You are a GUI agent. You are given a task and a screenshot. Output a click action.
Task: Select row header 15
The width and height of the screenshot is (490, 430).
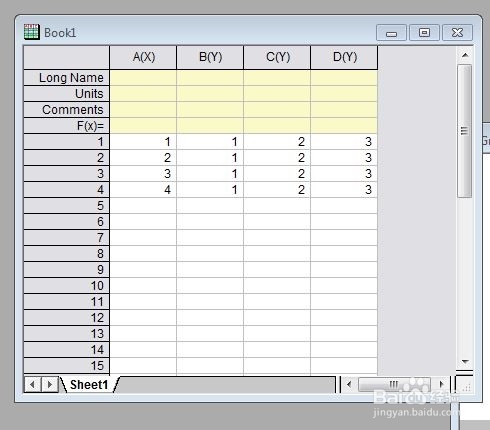(x=67, y=366)
